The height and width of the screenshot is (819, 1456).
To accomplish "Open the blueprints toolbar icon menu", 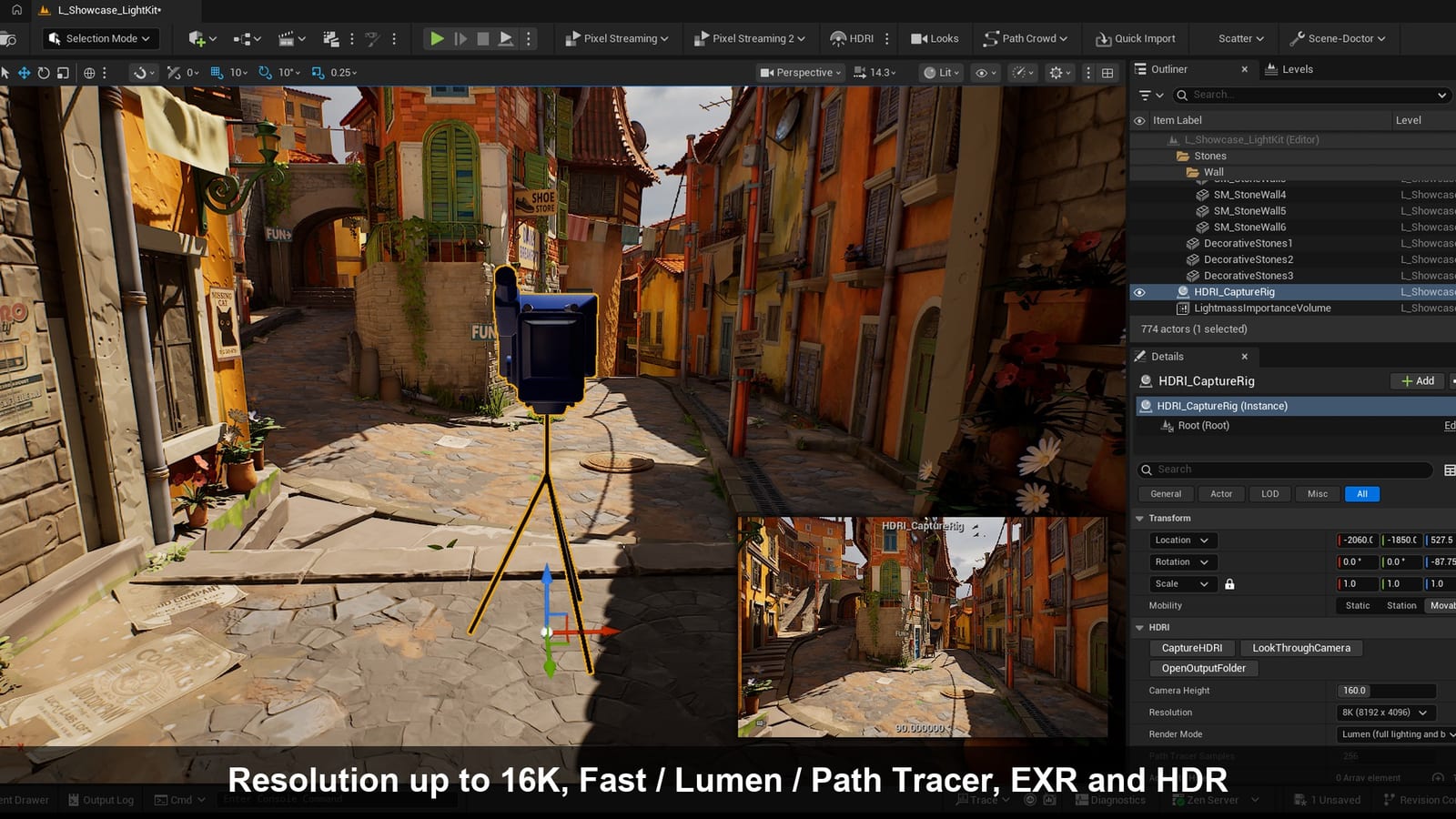I will pos(246,38).
